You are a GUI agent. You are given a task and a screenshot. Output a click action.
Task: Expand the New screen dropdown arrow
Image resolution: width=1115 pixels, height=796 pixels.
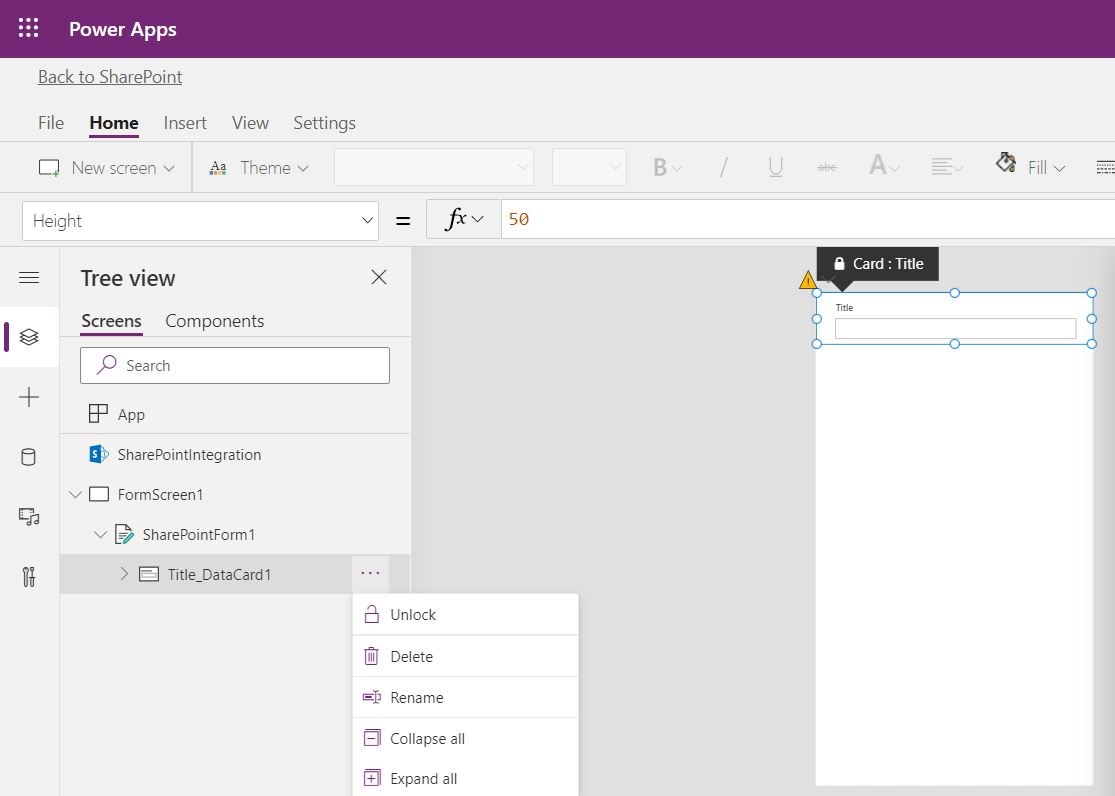[169, 169]
